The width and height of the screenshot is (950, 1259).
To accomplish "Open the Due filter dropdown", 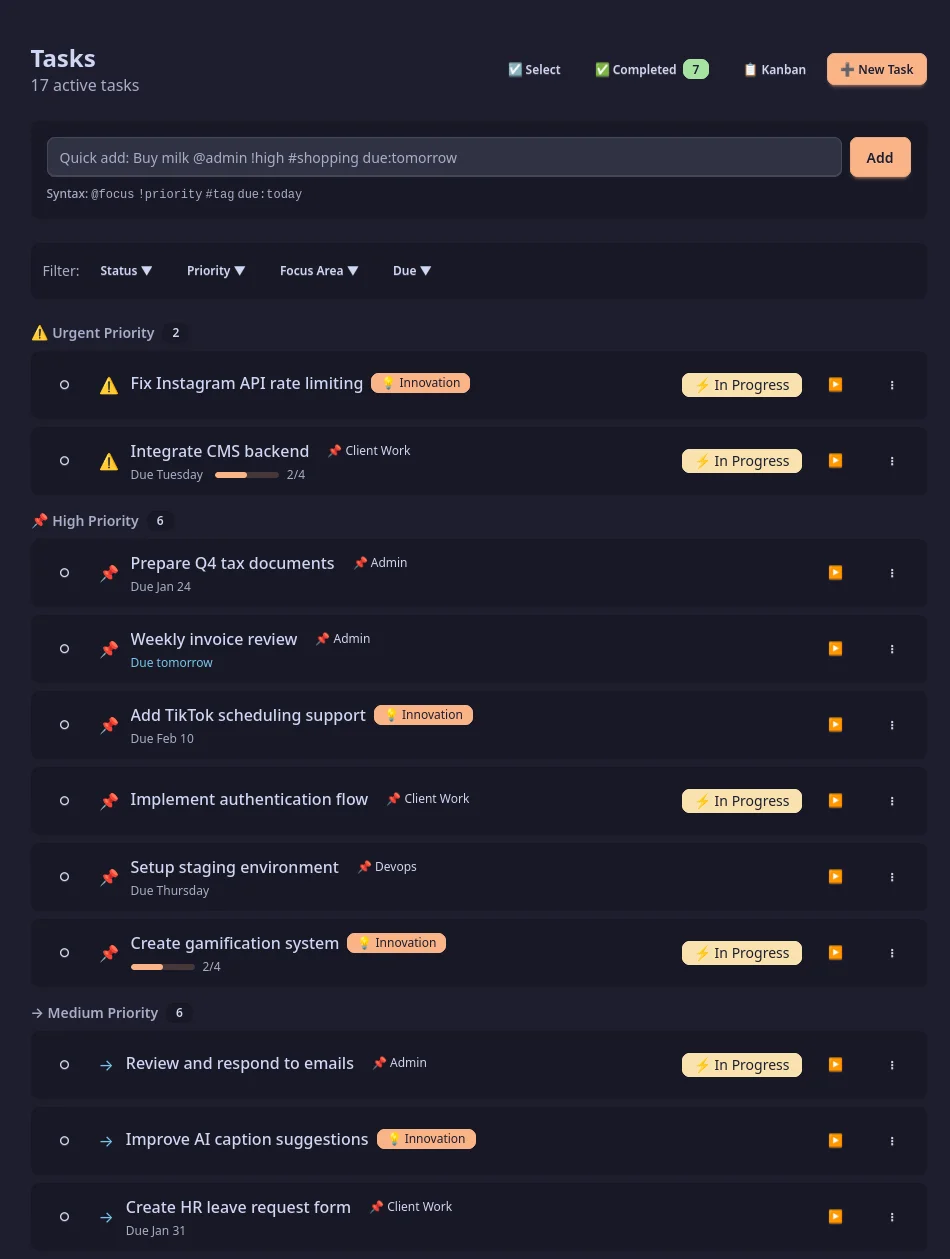I will click(x=412, y=270).
